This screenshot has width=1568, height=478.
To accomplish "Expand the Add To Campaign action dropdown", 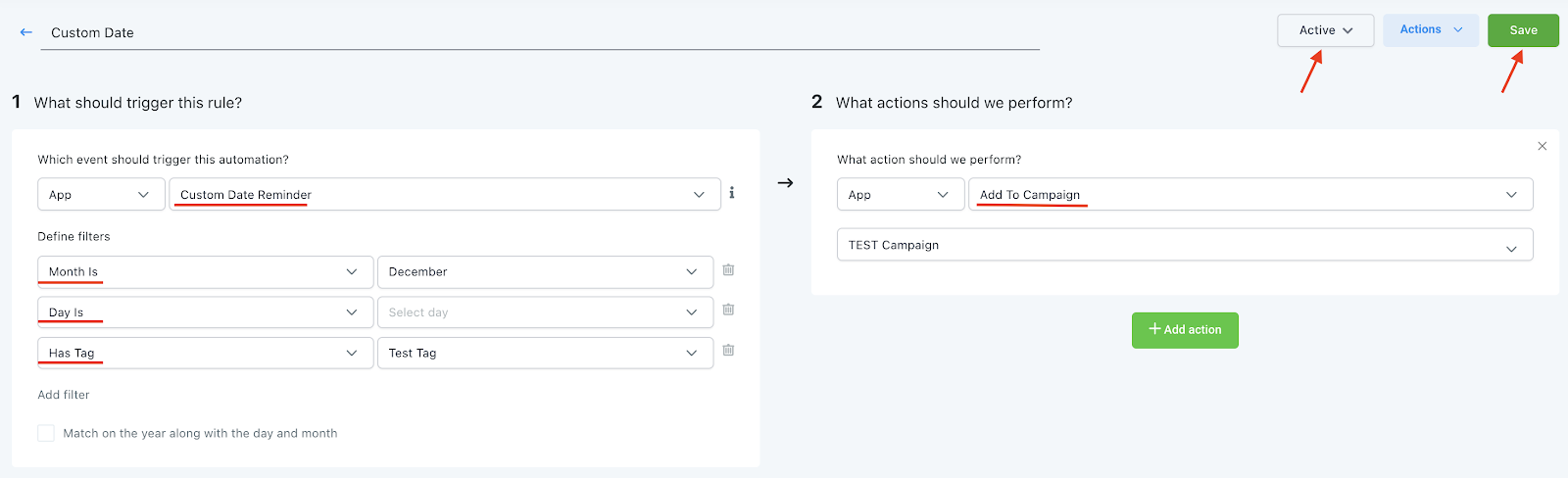I will click(x=1249, y=194).
